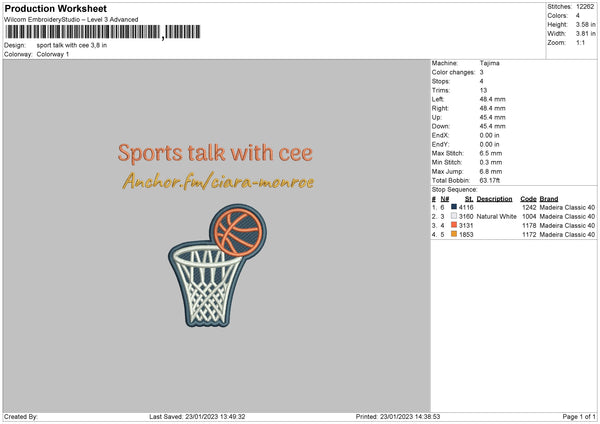Click thread code 1004 in stop sequence
Image resolution: width=600 pixels, height=424 pixels.
pyautogui.click(x=529, y=217)
